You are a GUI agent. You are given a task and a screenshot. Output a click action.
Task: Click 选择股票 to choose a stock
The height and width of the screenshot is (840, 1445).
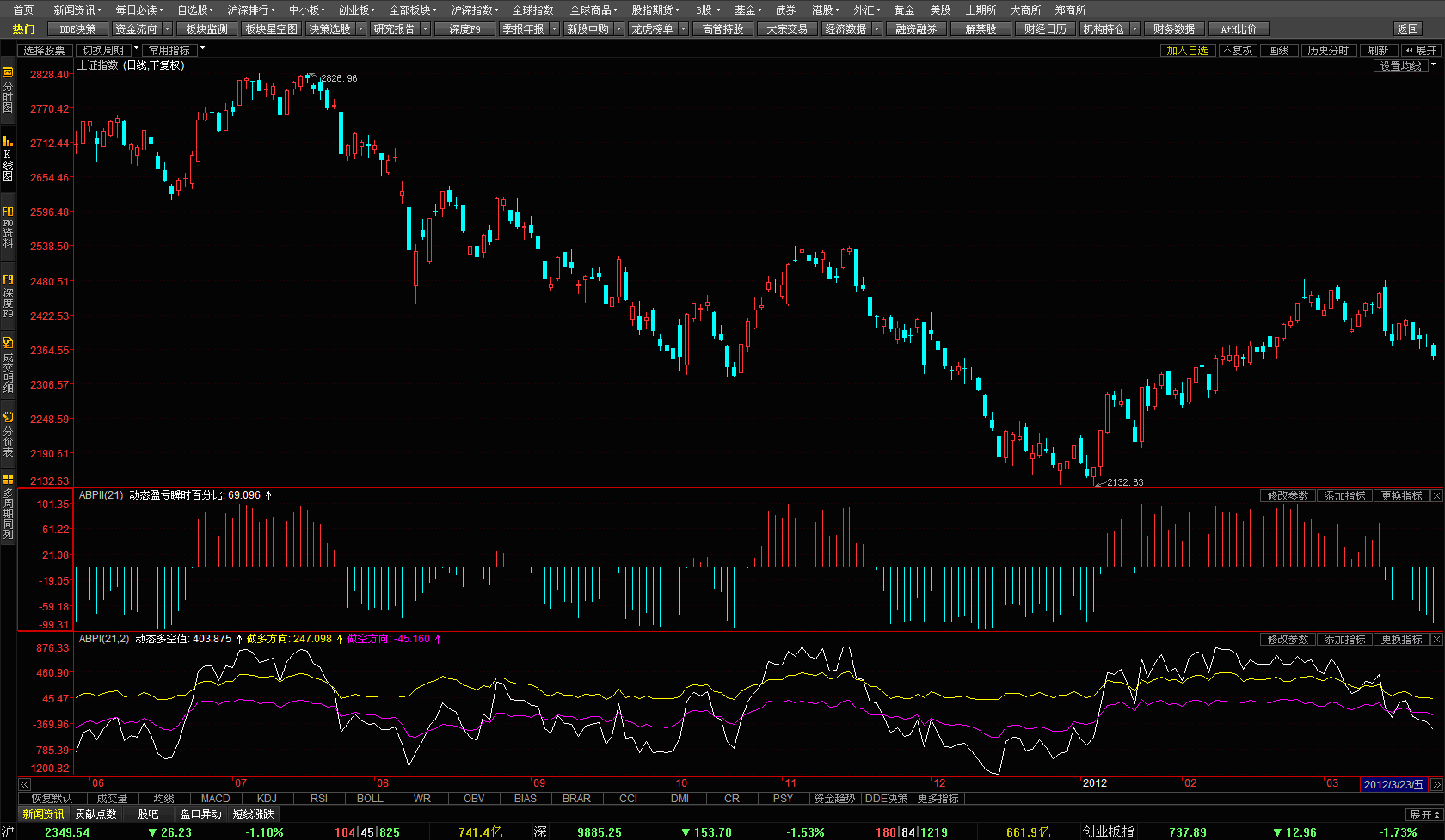coord(44,51)
